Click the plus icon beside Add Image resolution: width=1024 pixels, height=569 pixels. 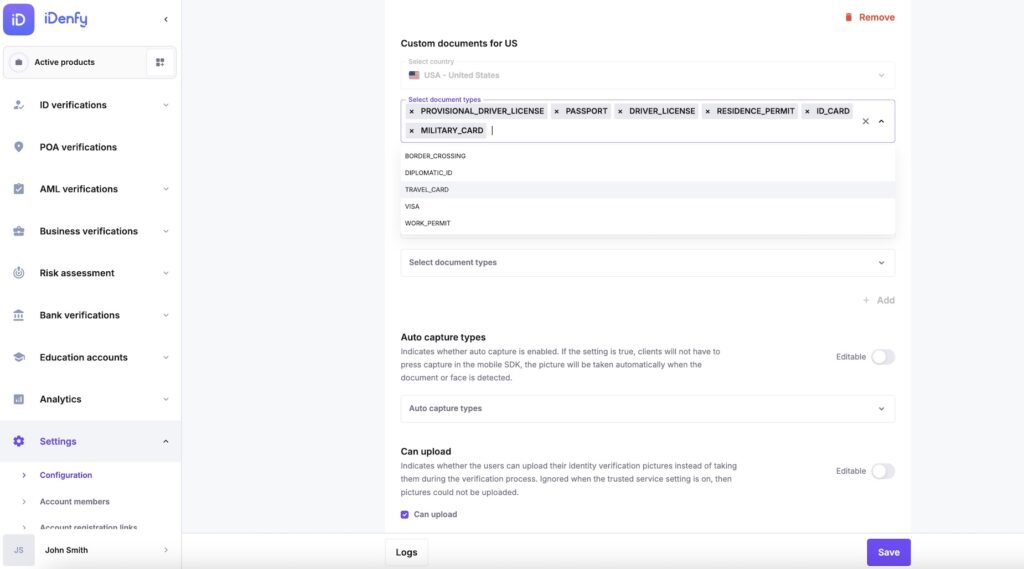coord(866,301)
